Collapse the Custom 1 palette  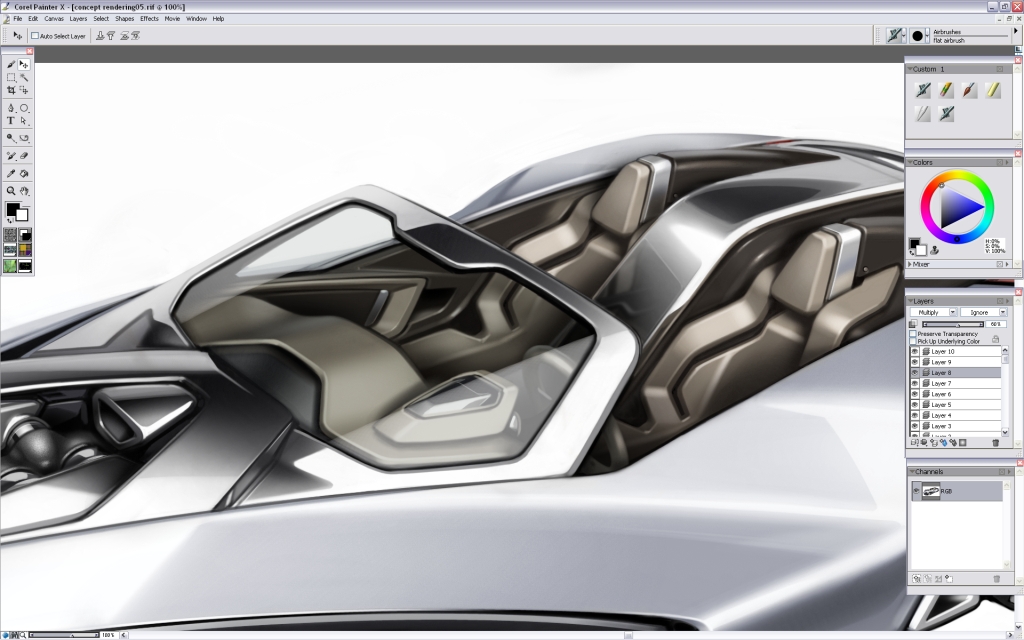[x=912, y=68]
